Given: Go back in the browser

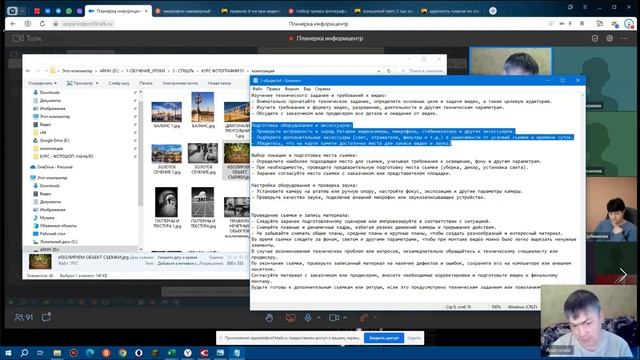Looking at the screenshot, I should [13, 24].
